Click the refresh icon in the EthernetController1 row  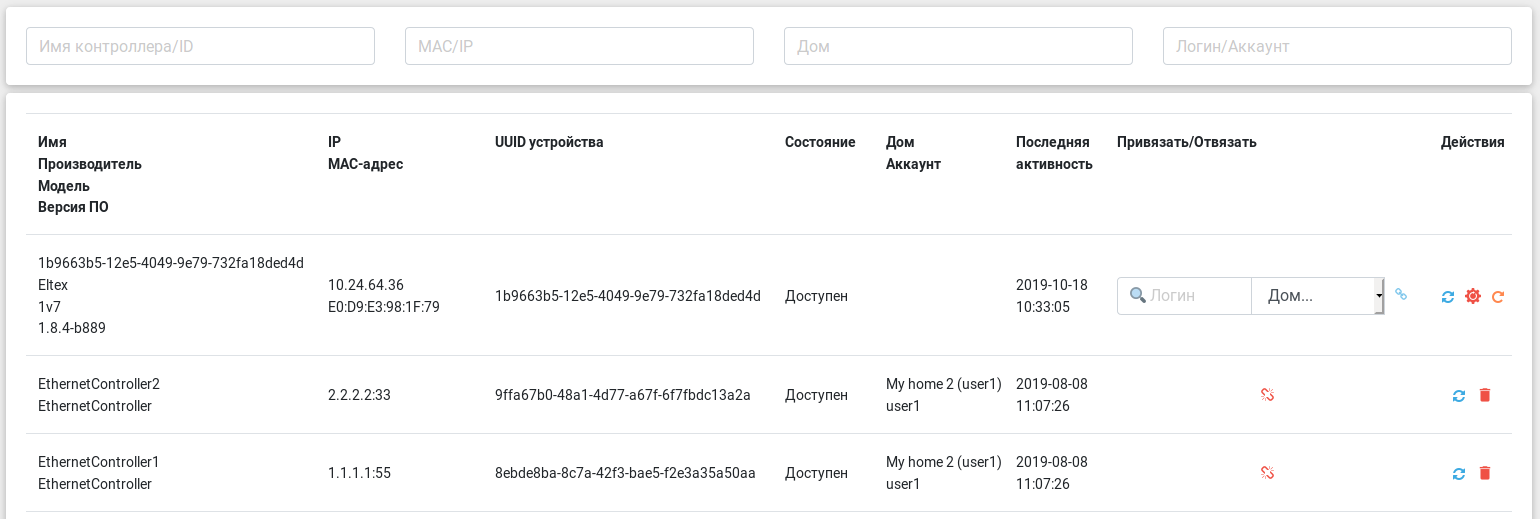[x=1459, y=473]
